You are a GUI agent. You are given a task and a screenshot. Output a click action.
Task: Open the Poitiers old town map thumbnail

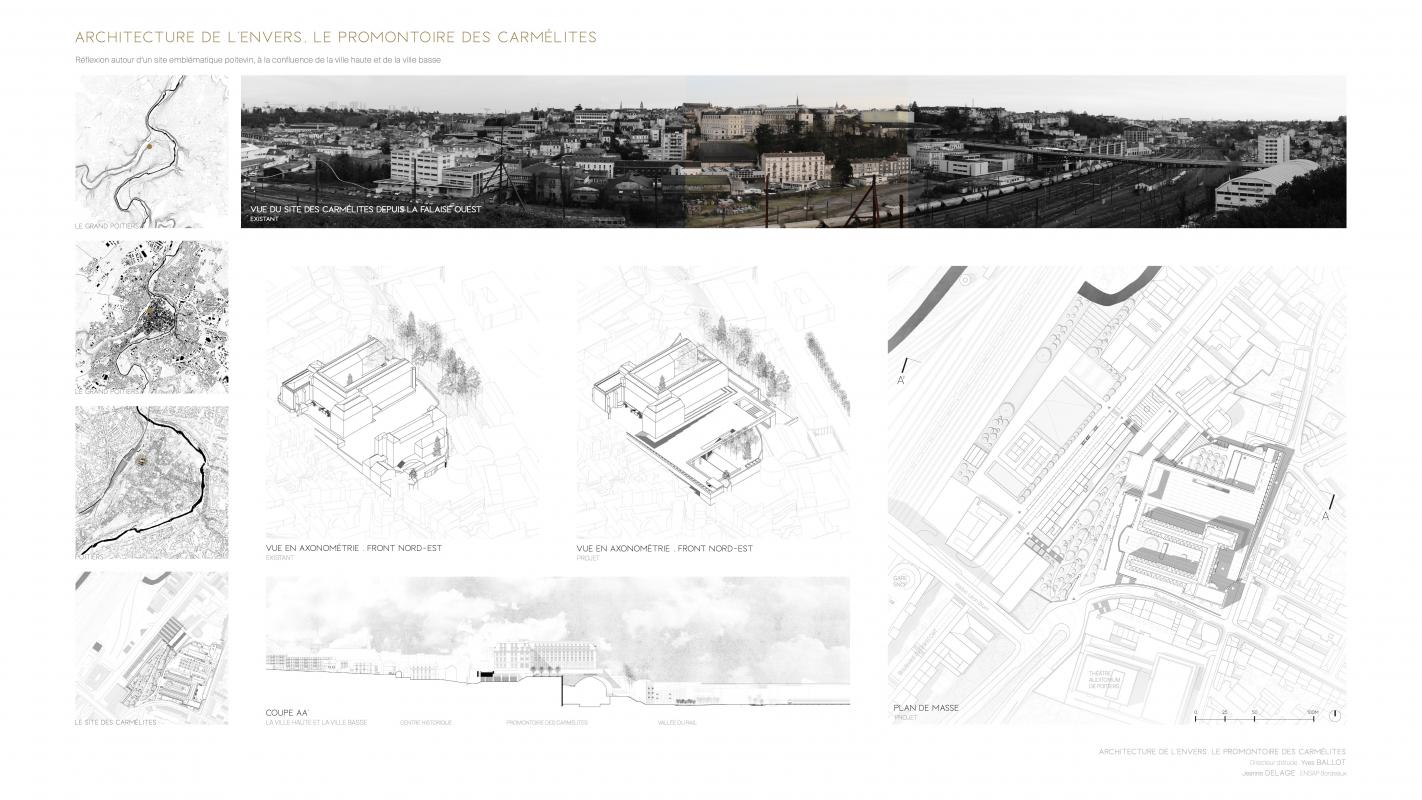tap(151, 481)
